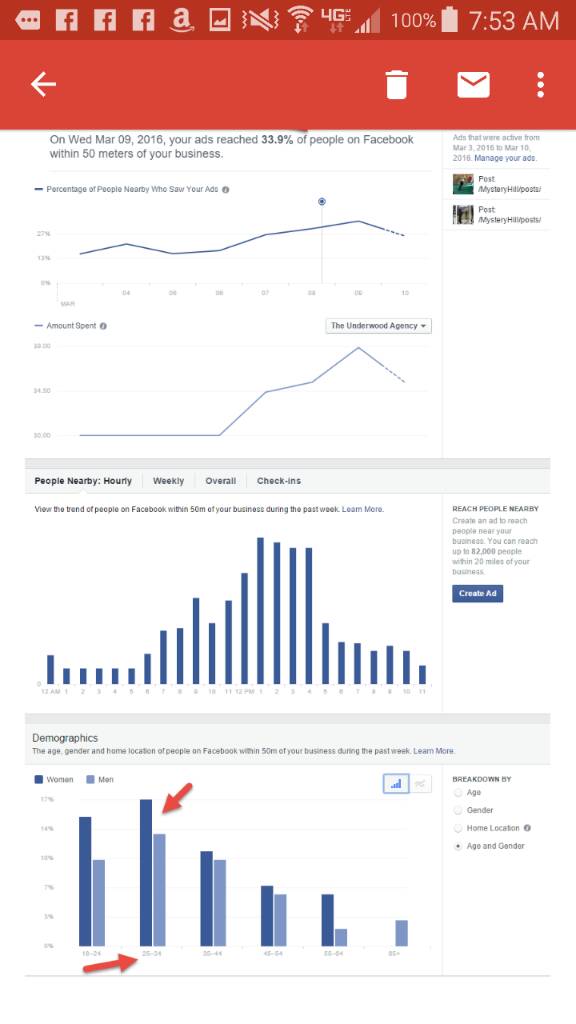
Task: Select the Home Location breakdown radio button
Action: click(458, 828)
